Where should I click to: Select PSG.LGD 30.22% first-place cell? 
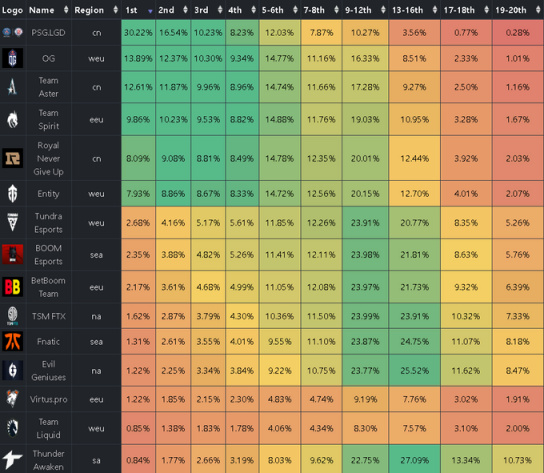[x=138, y=32]
